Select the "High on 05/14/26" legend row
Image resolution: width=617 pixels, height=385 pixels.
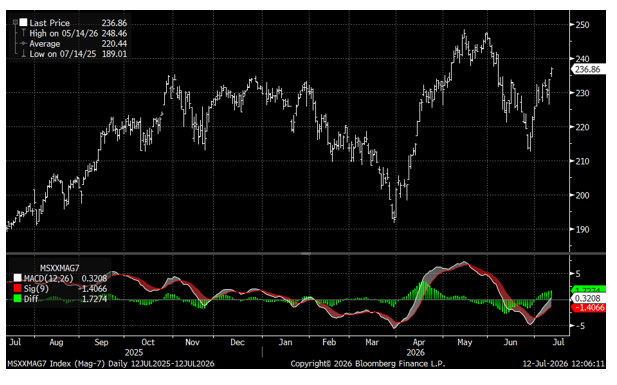click(x=63, y=33)
